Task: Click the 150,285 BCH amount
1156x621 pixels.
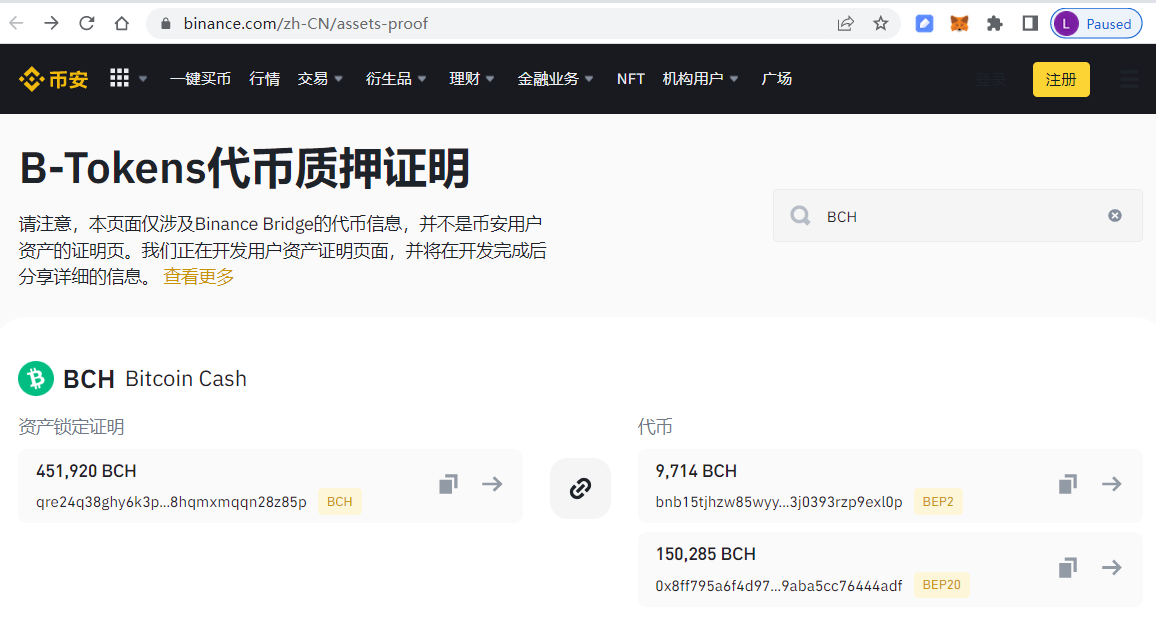Action: point(706,554)
